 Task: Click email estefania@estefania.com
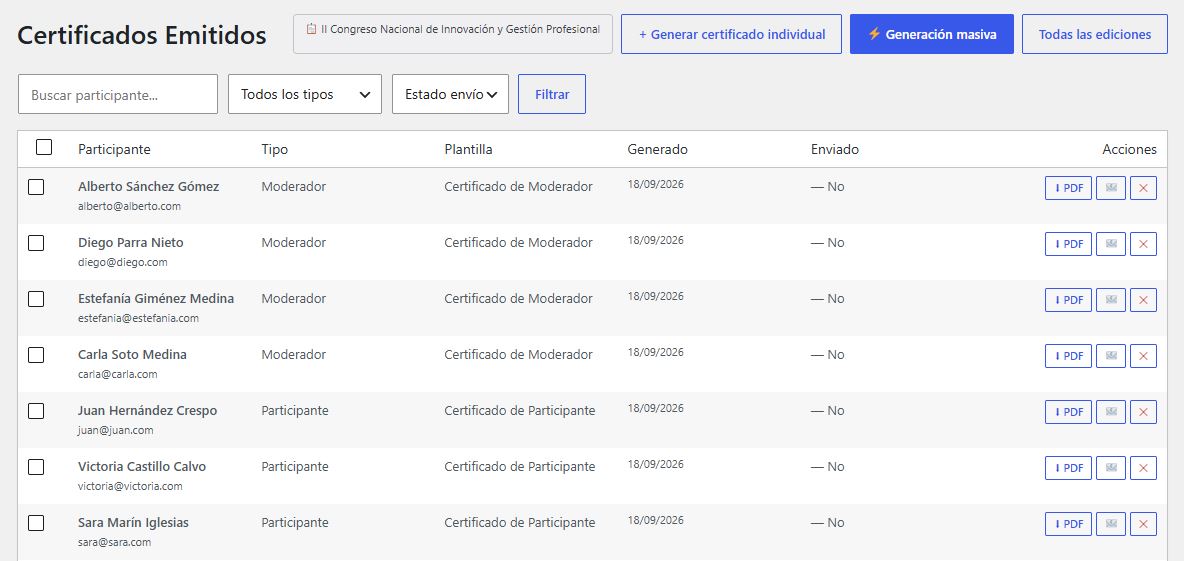click(138, 318)
